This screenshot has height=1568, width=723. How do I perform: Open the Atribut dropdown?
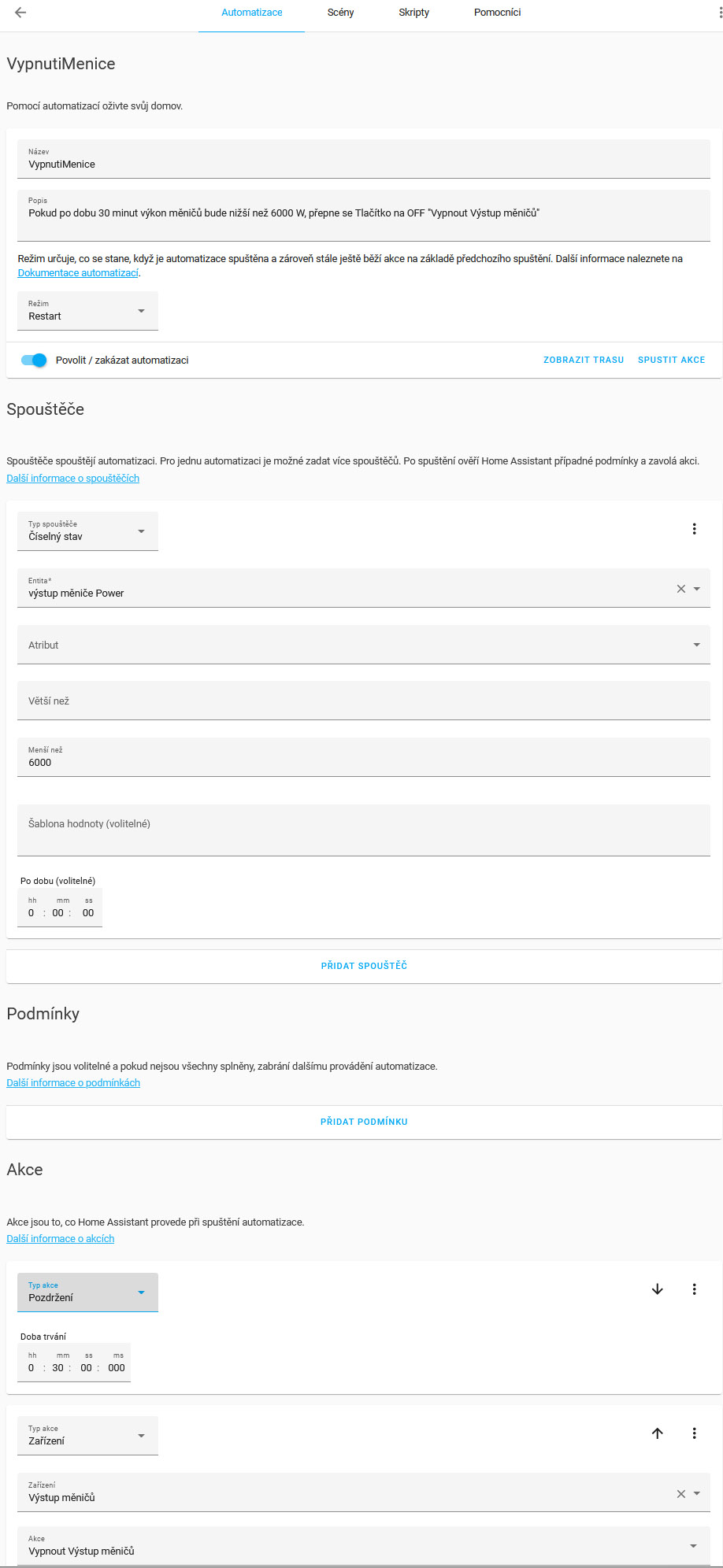tap(364, 645)
